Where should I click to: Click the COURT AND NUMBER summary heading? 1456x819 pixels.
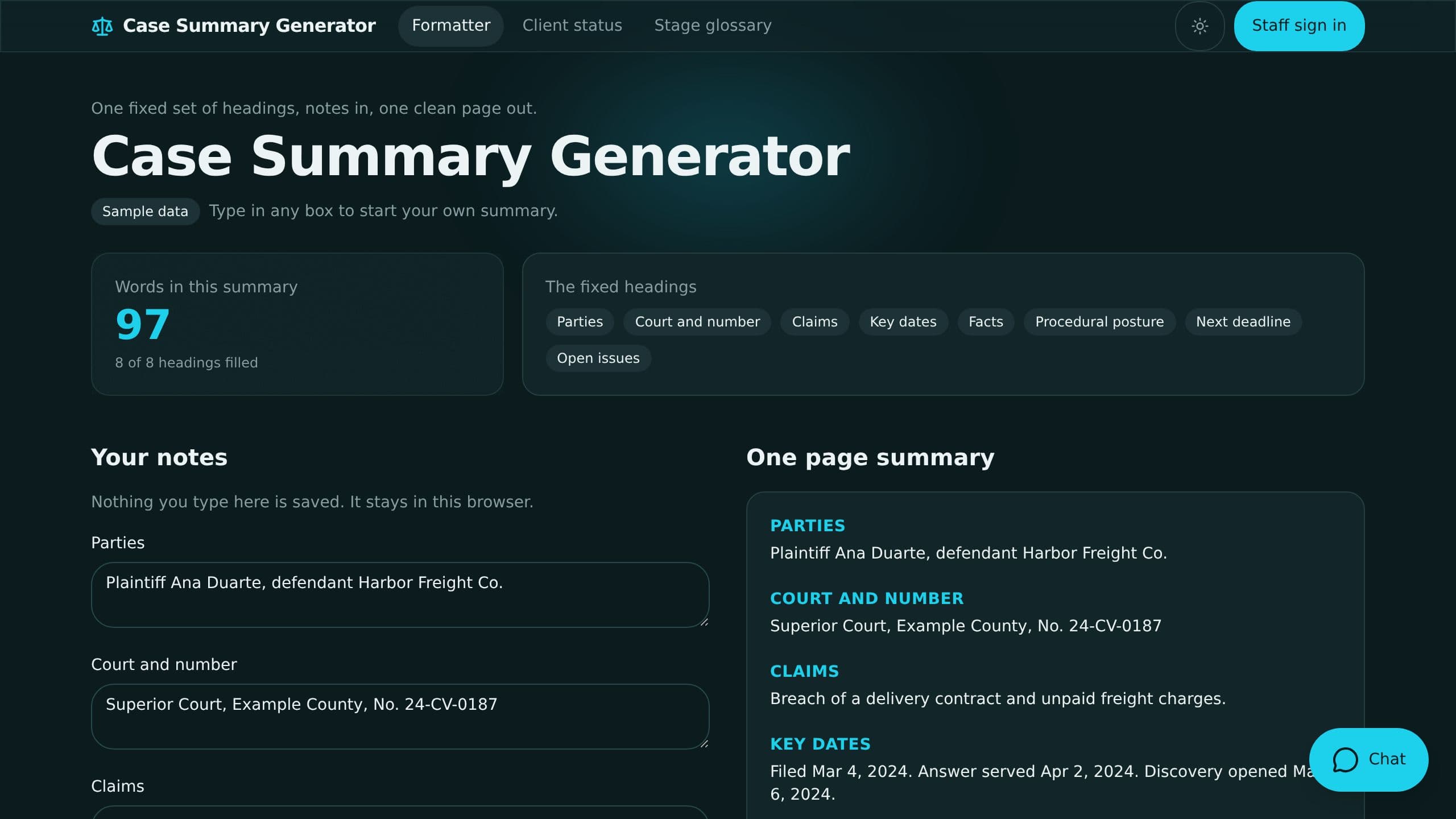[x=867, y=598]
